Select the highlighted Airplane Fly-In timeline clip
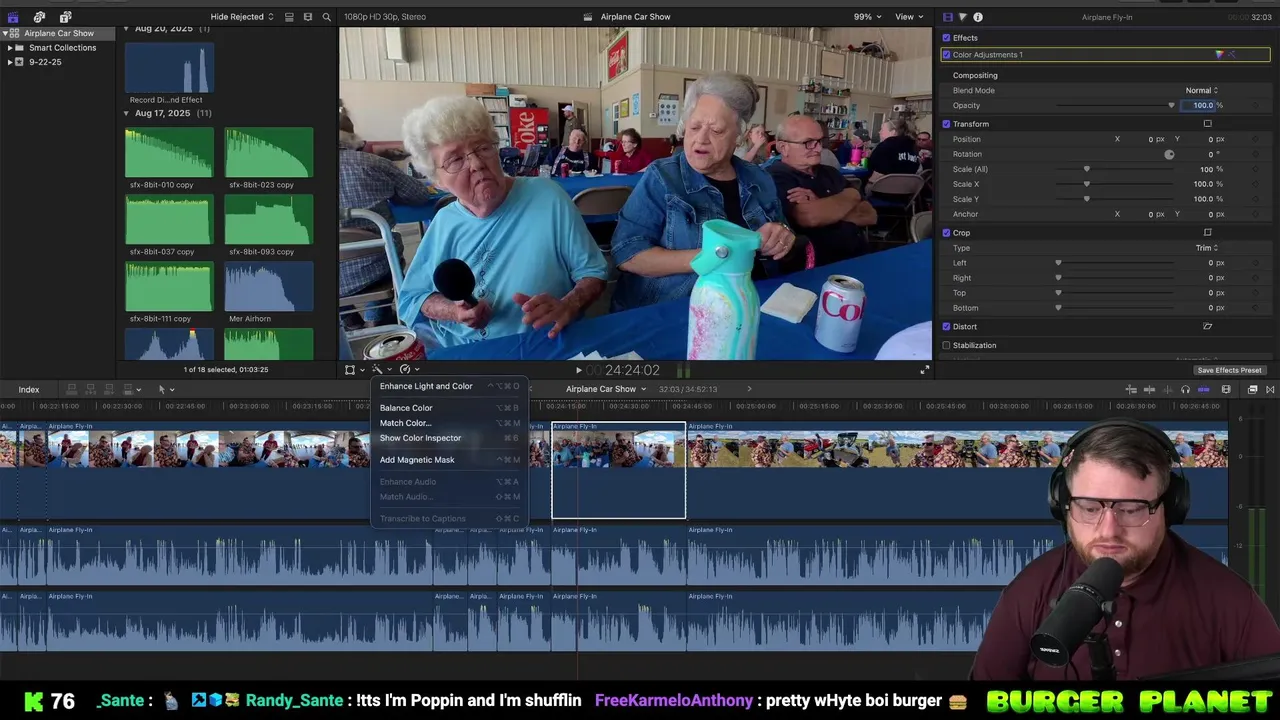The height and width of the screenshot is (720, 1280). (x=619, y=471)
